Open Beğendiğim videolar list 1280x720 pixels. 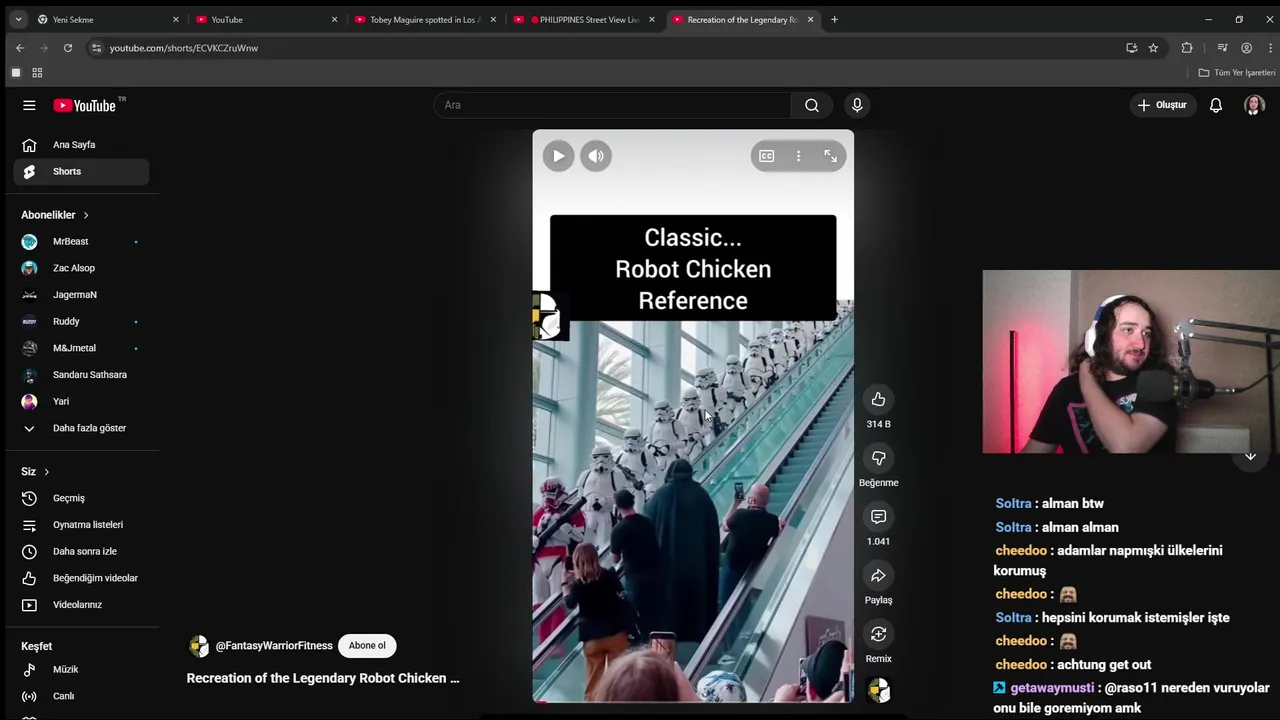click(82, 578)
